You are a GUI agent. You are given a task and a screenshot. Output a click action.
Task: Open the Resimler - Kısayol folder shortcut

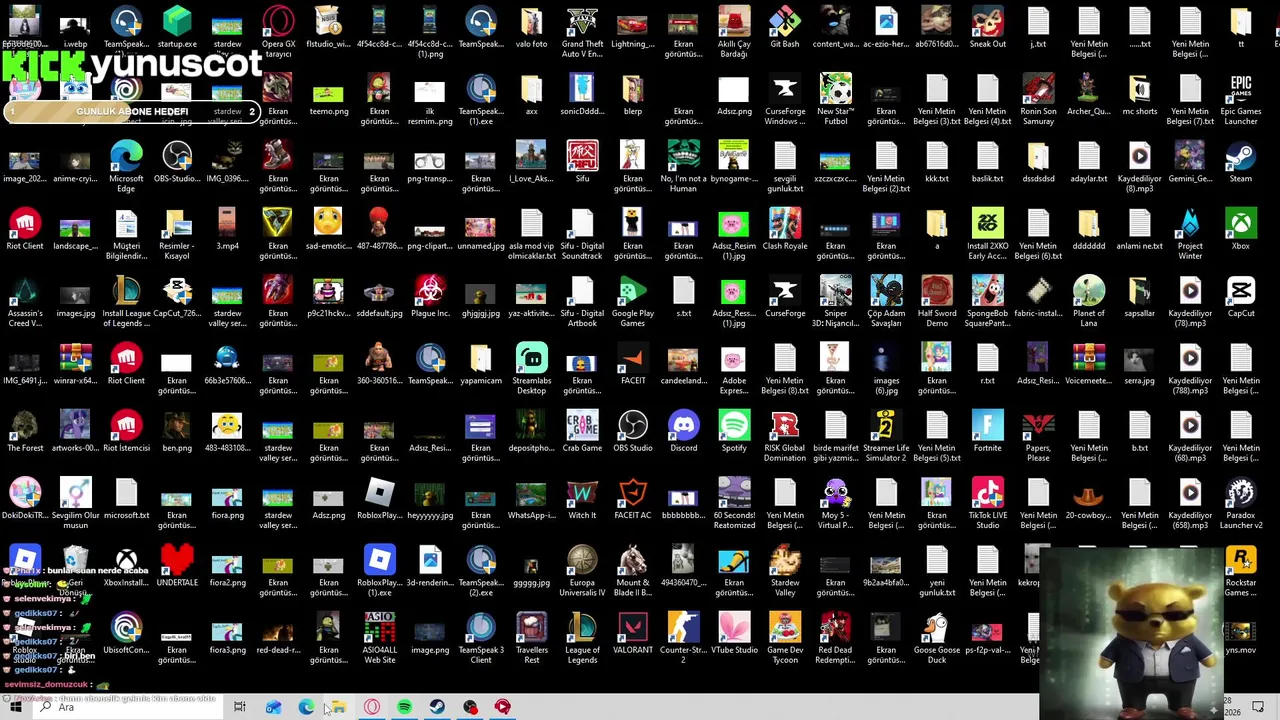(177, 234)
